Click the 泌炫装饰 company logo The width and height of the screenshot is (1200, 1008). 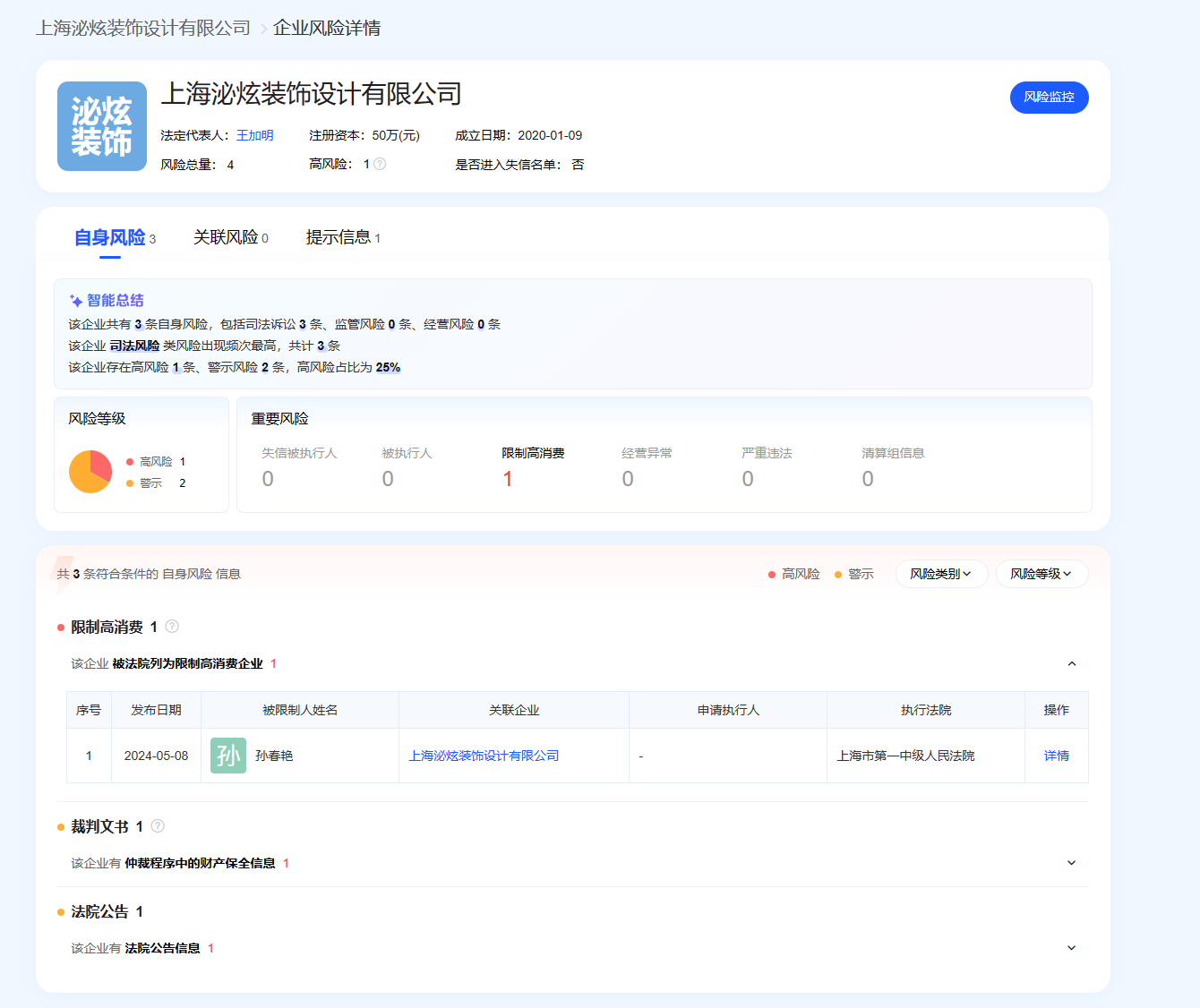102,126
